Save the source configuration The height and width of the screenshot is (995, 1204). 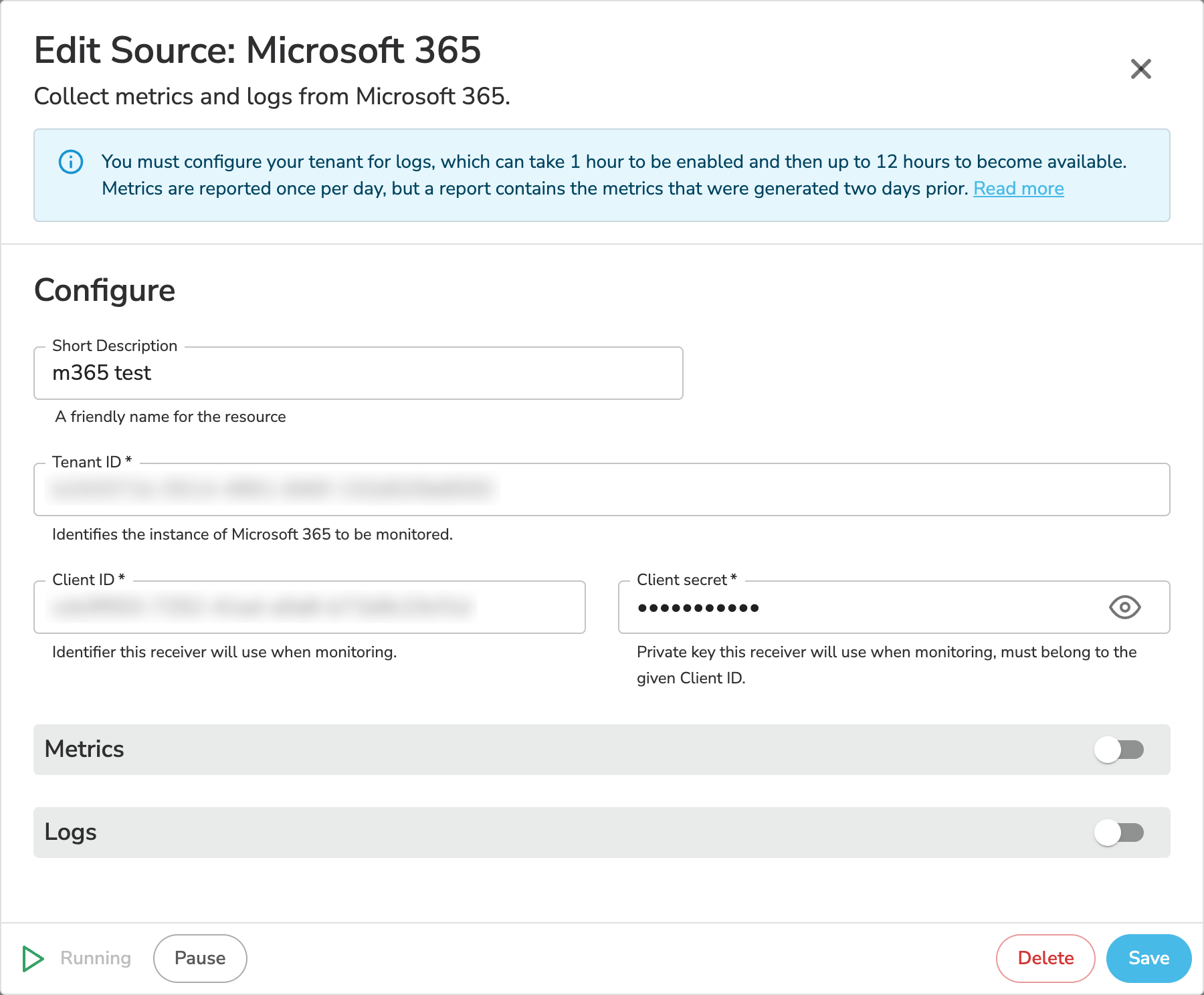tap(1148, 958)
